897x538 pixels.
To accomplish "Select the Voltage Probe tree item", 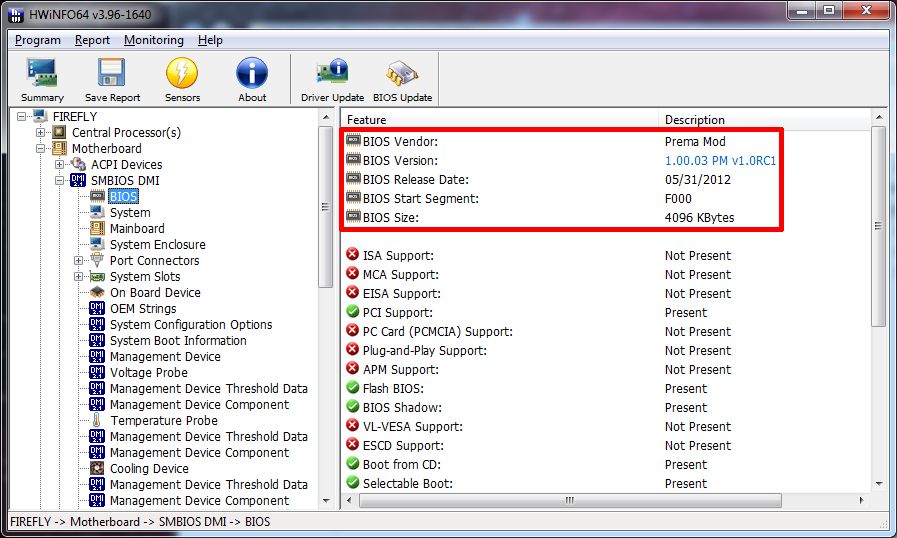I will coord(149,373).
